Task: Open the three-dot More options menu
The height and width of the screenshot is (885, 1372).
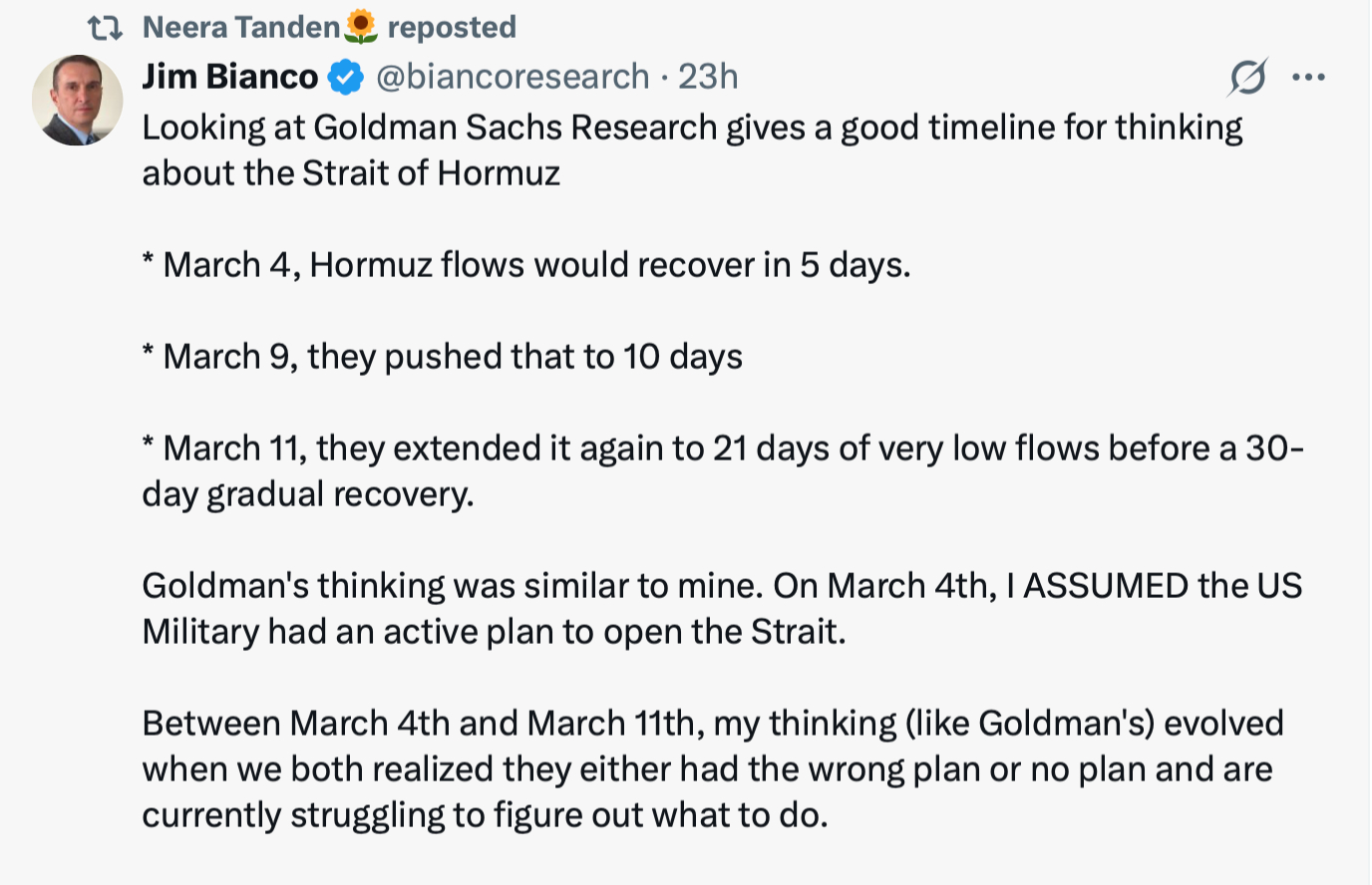Action: [x=1308, y=77]
